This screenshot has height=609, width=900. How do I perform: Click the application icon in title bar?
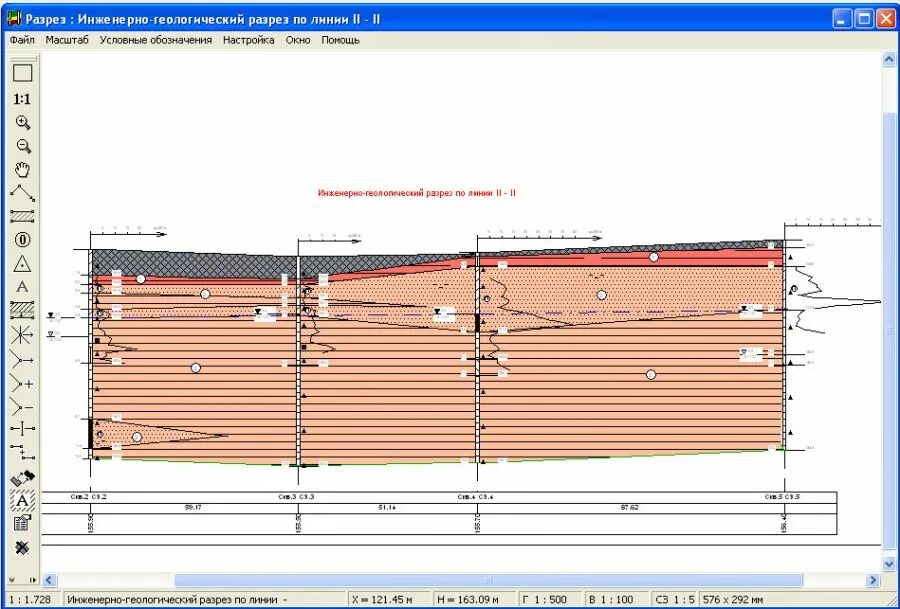pyautogui.click(x=14, y=19)
